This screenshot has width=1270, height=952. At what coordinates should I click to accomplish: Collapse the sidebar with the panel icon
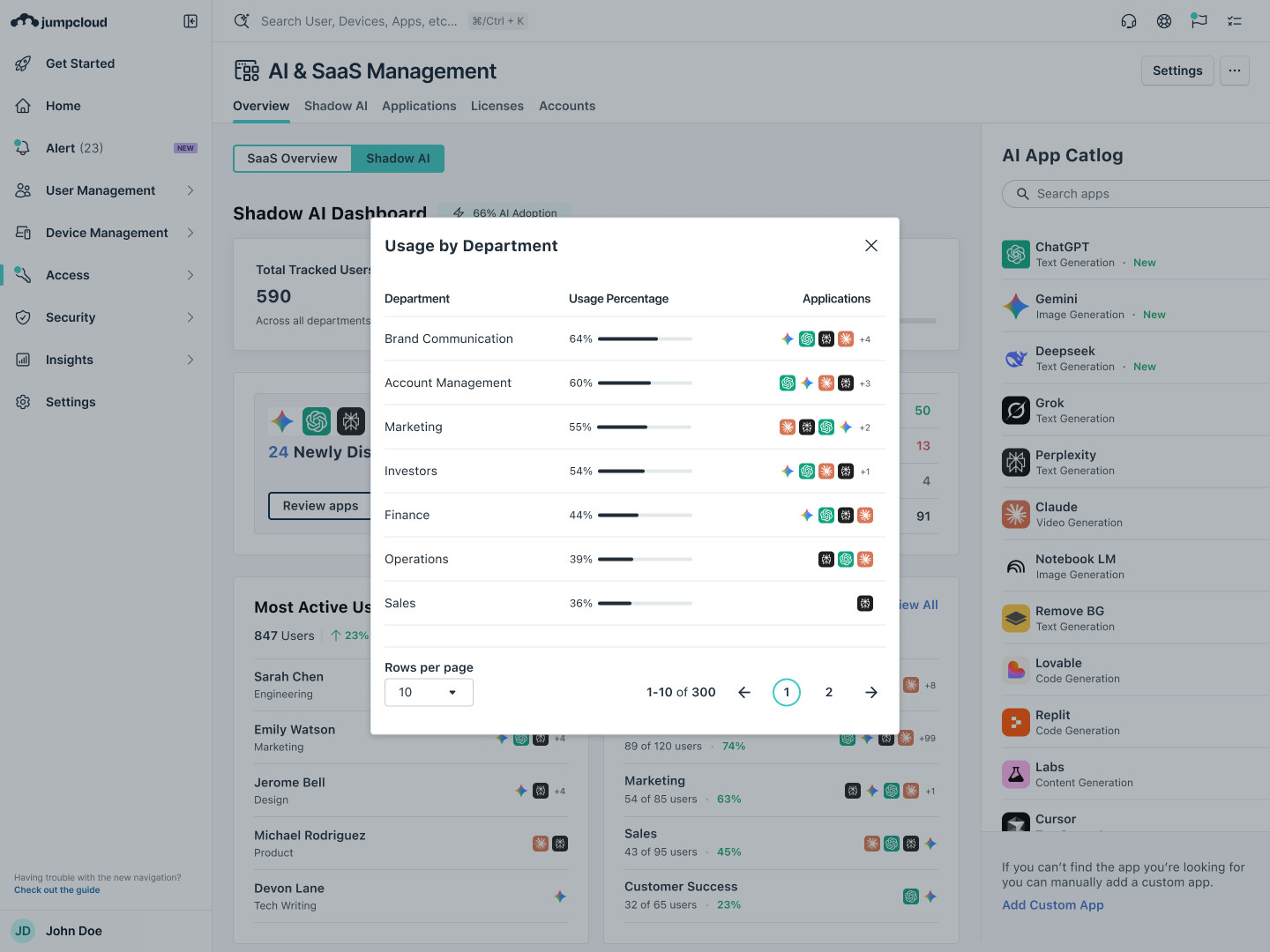pos(190,21)
